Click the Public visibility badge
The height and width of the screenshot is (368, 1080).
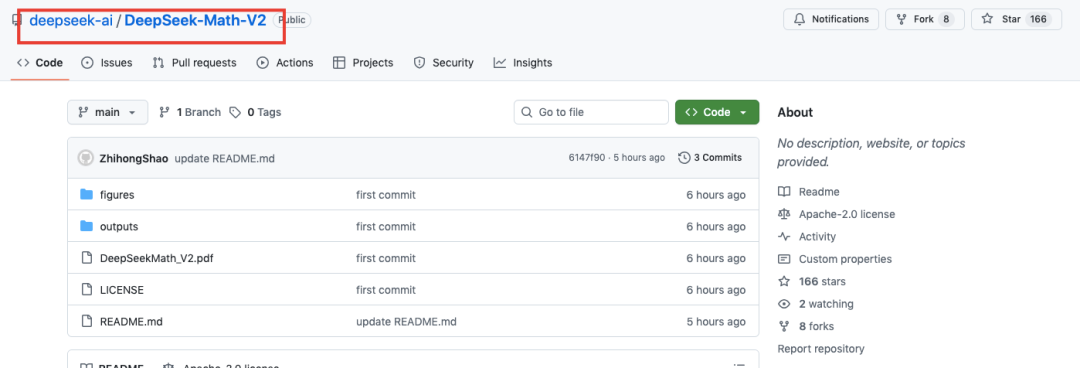pyautogui.click(x=291, y=20)
